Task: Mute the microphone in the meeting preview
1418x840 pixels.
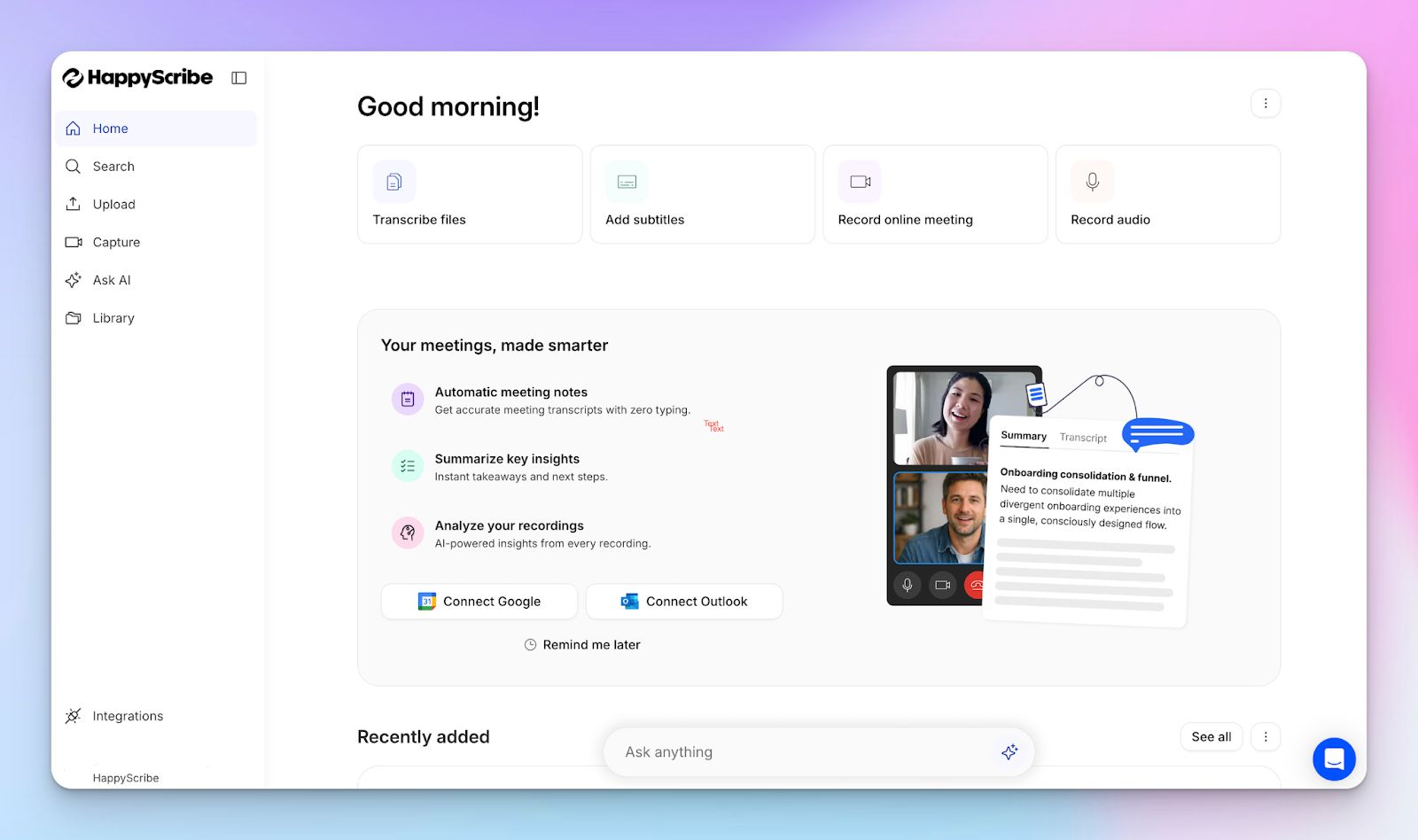Action: (x=907, y=585)
